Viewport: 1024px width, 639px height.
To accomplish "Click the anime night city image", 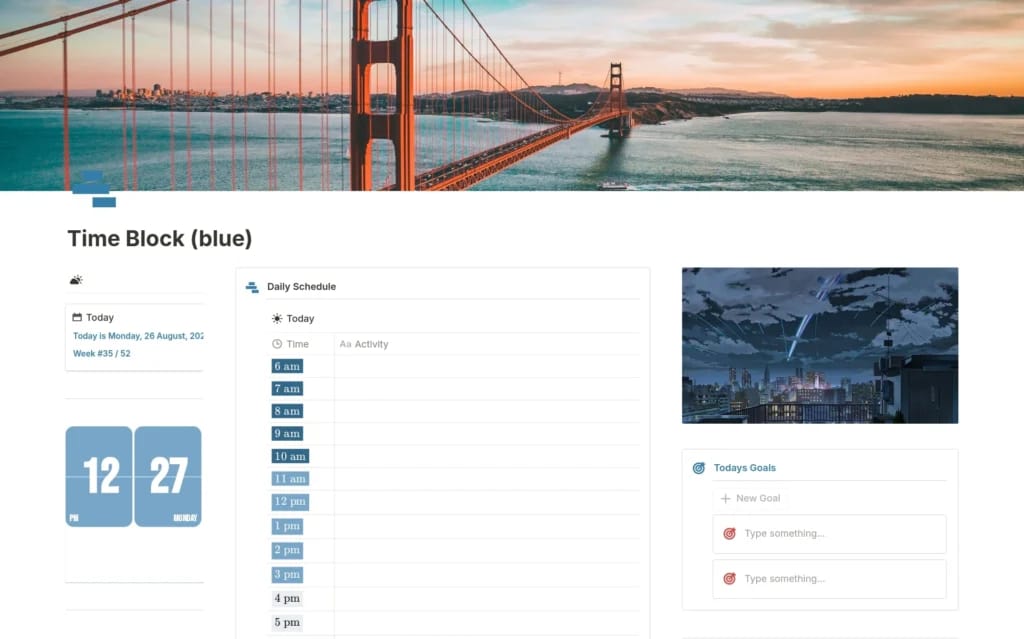I will pyautogui.click(x=819, y=345).
